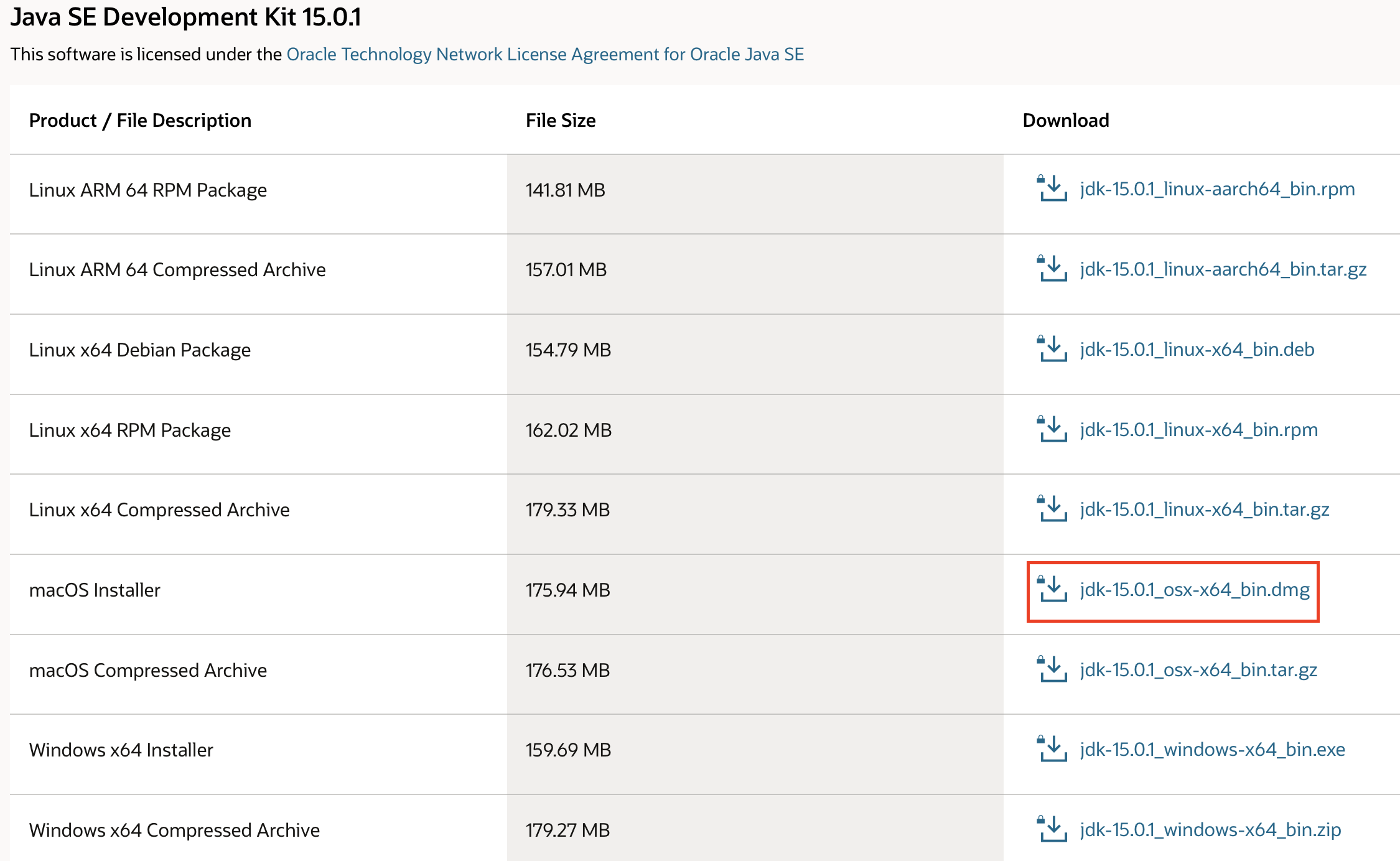
Task: Click download icon for linux-x64 rpm
Action: pos(1052,429)
